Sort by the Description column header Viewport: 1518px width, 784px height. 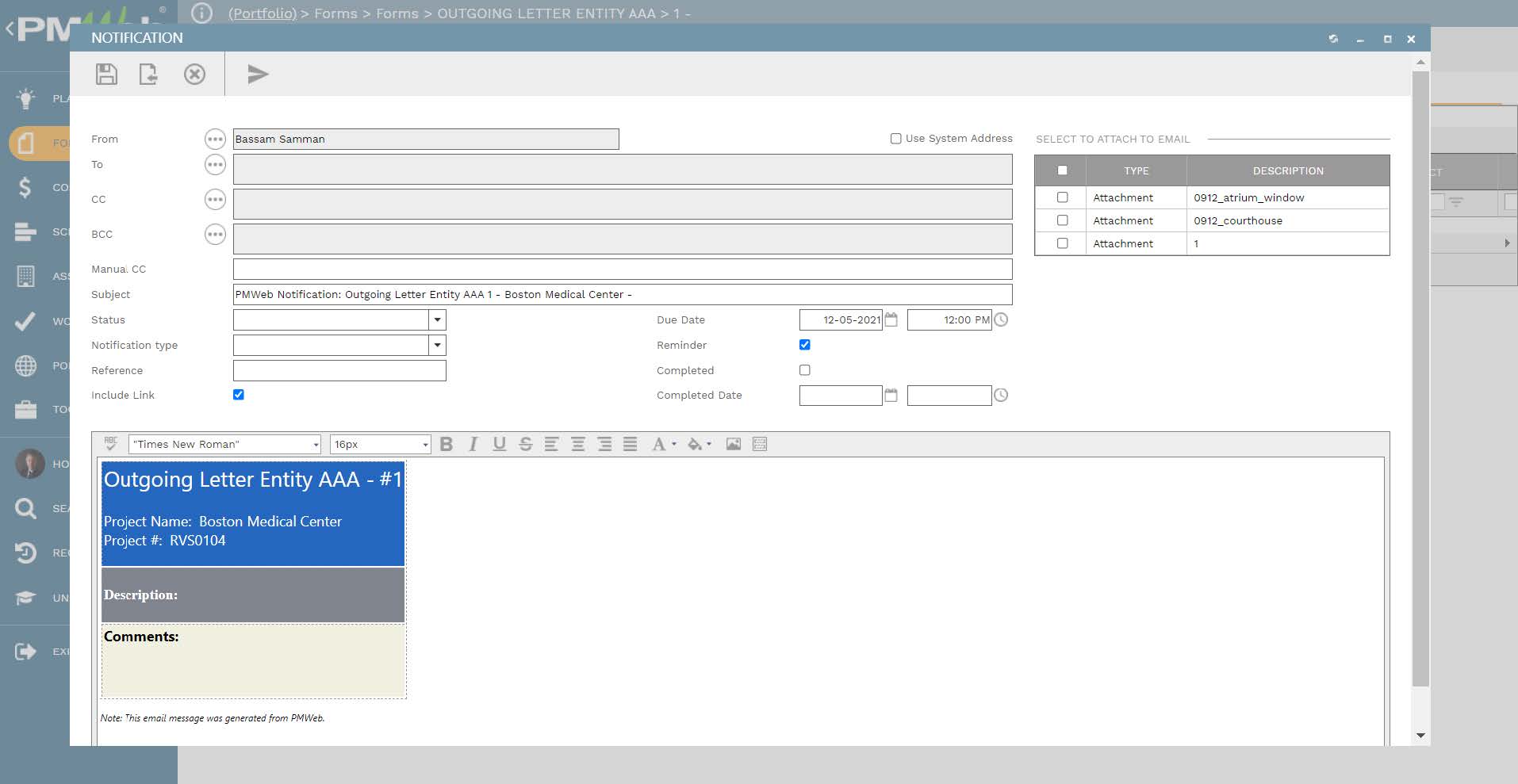pos(1287,171)
